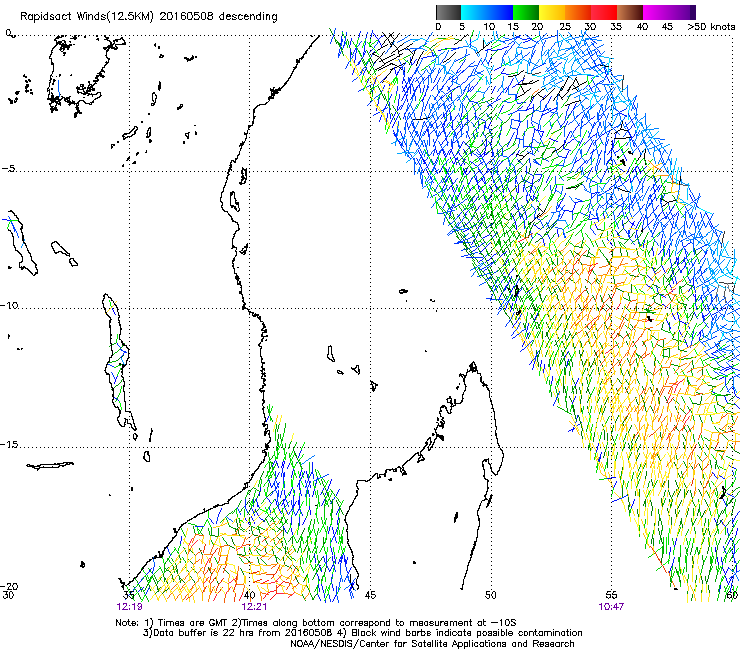Click the green 15-20 knots legend segment
This screenshot has height=650, width=740.
526,12
